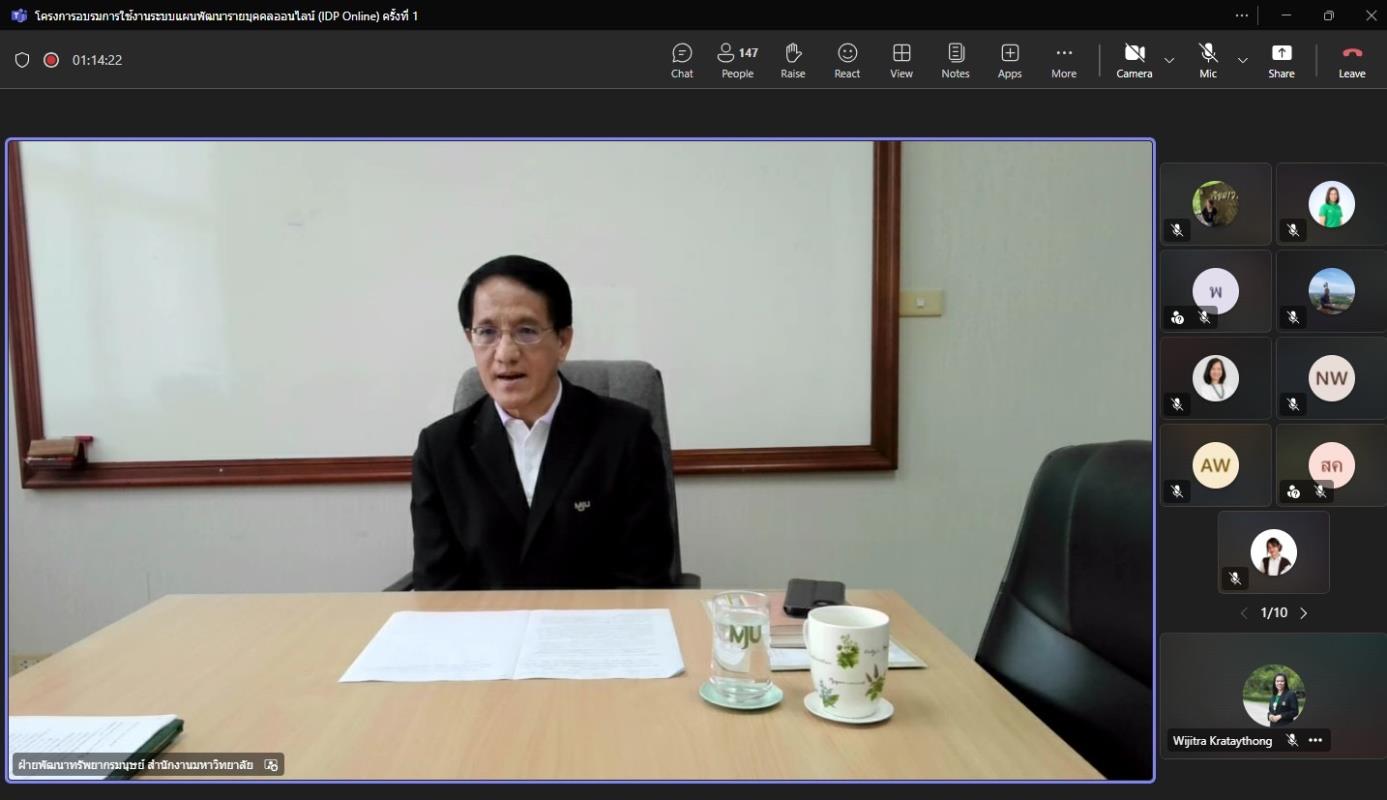Open the Chat panel
1387x800 pixels.
click(682, 60)
